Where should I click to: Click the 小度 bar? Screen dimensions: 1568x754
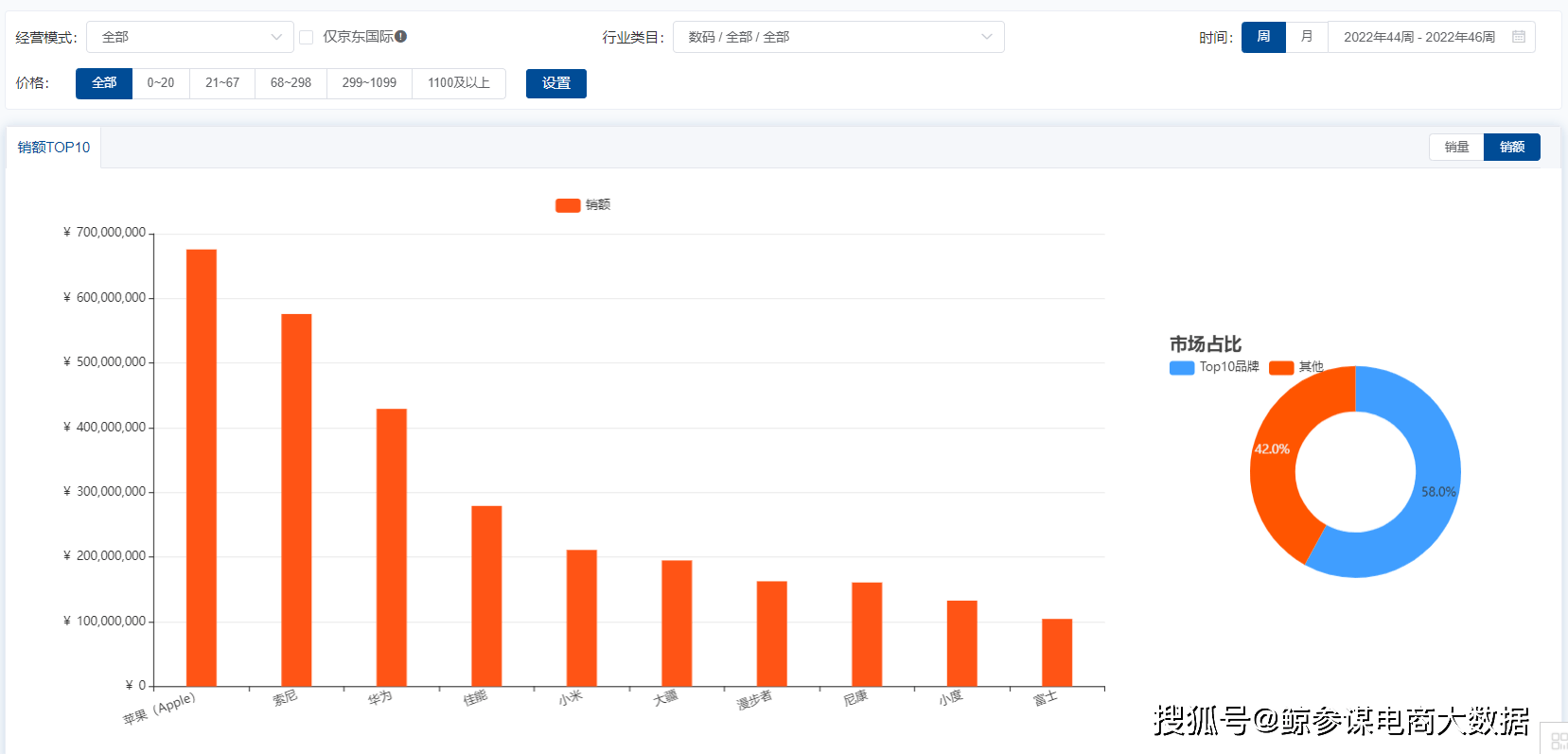point(962,643)
